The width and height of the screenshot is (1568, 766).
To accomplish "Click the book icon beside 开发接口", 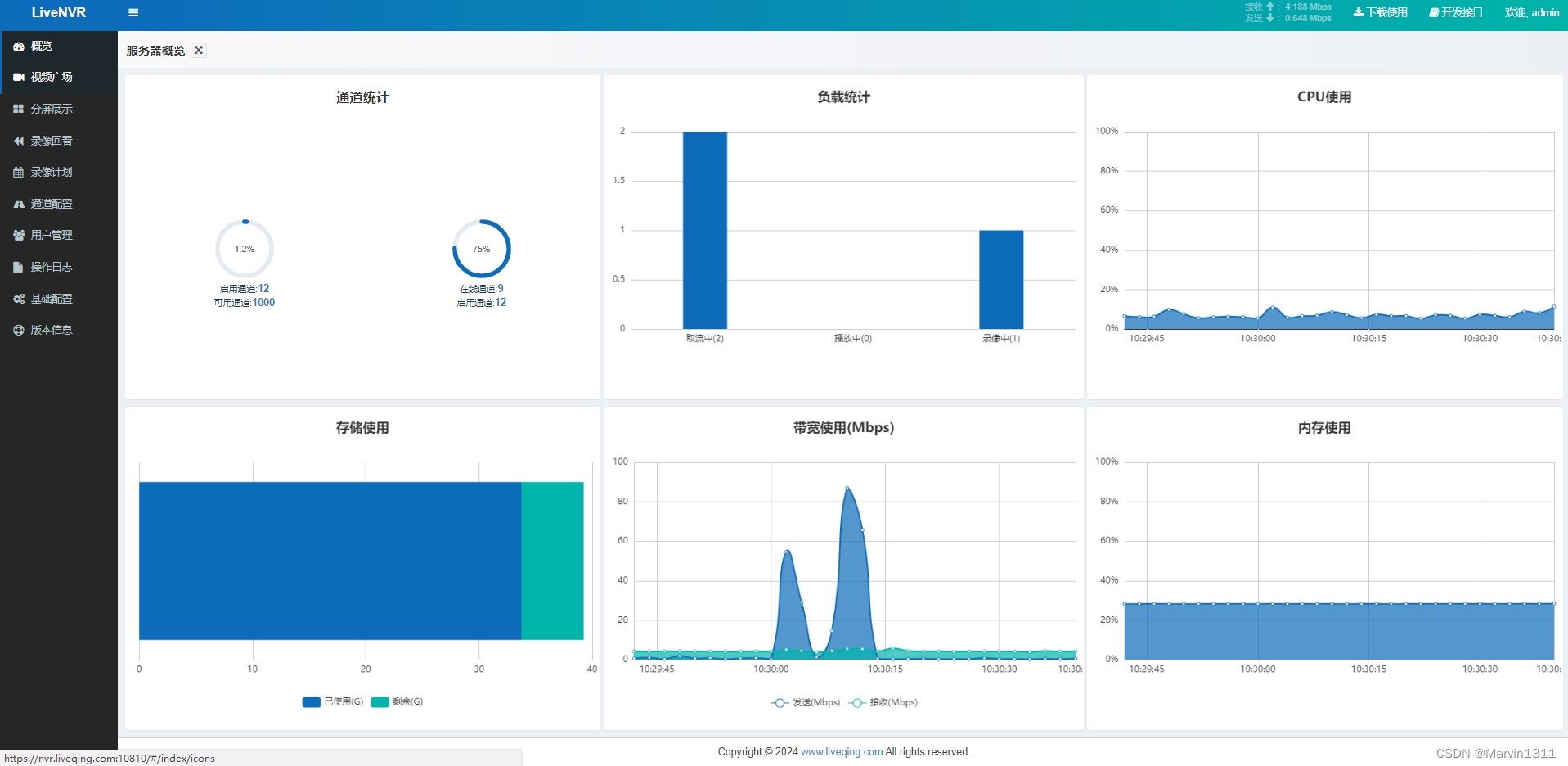I will pos(1434,12).
